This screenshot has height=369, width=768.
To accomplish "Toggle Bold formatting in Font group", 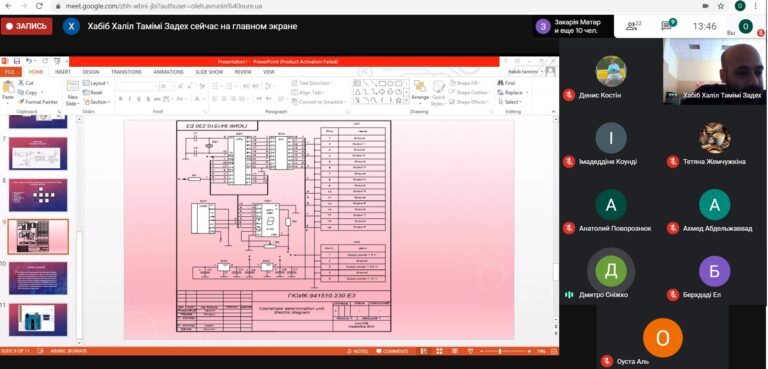I will (x=120, y=99).
